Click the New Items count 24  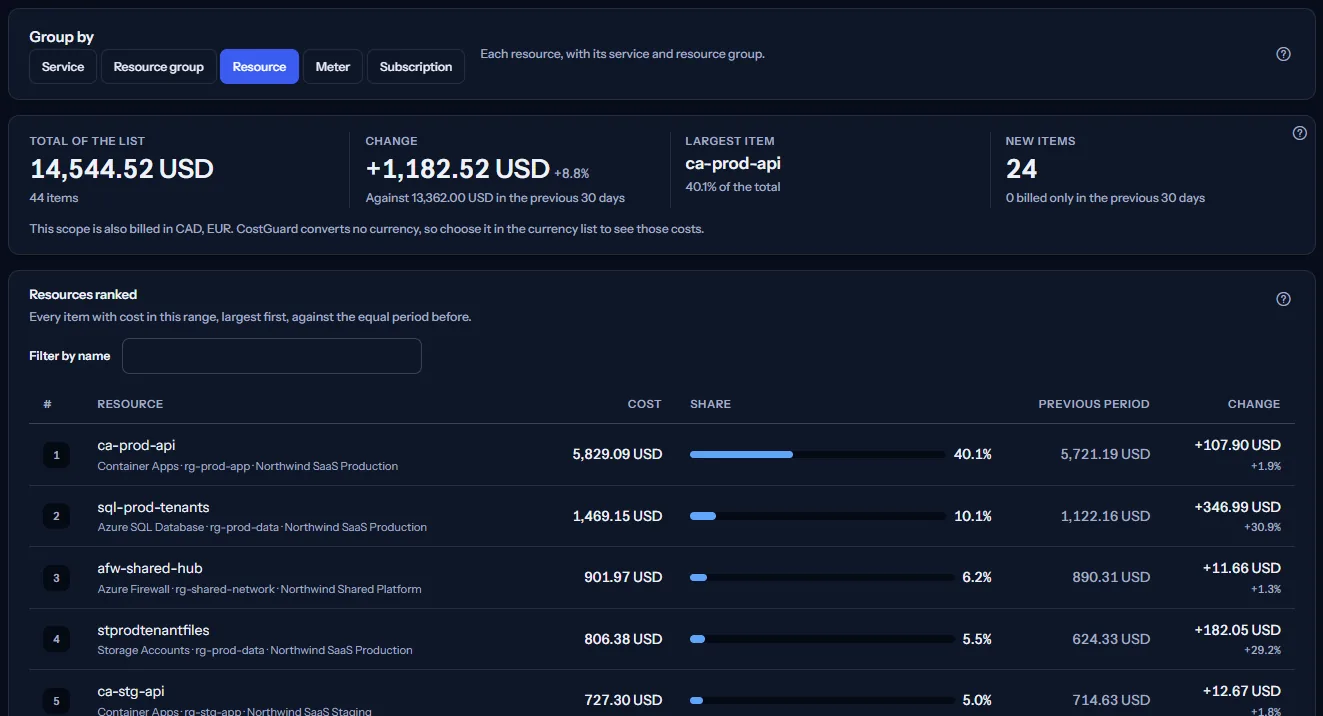[x=1021, y=168]
